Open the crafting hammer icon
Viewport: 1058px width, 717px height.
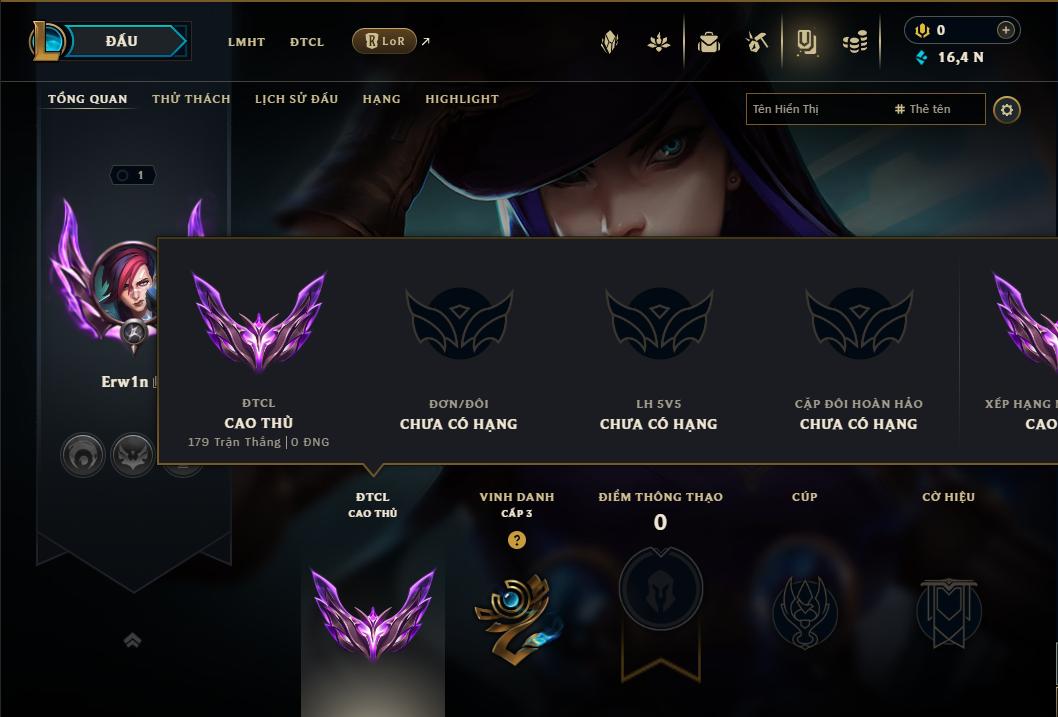tap(756, 42)
